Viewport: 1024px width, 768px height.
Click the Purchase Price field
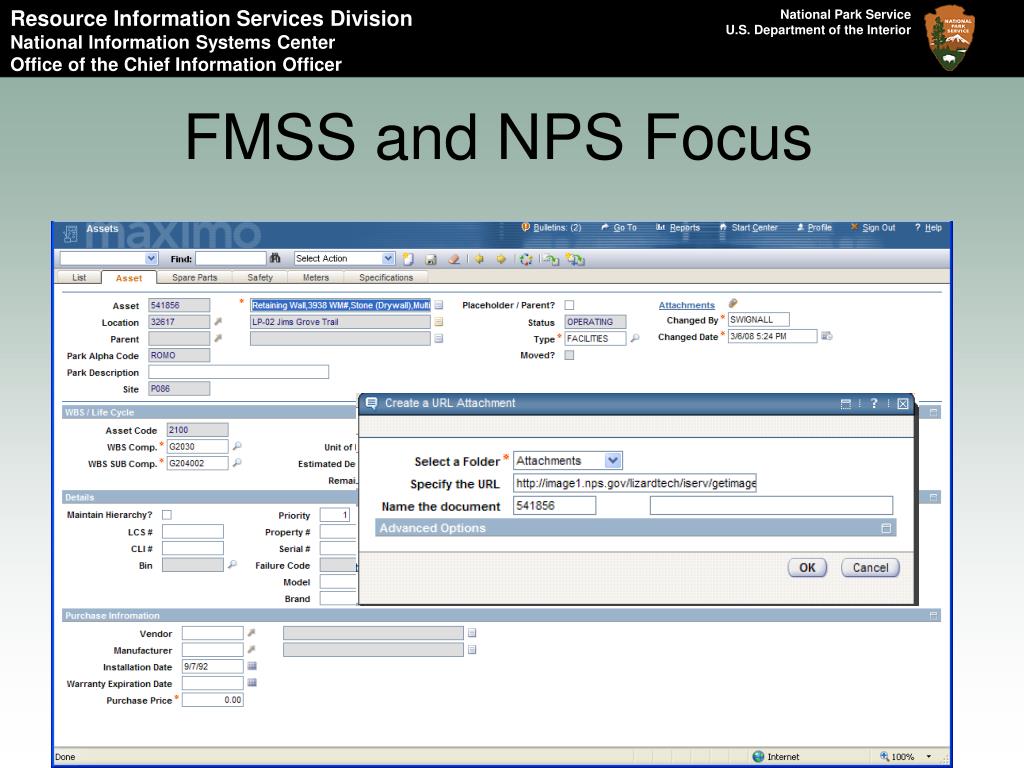(212, 700)
